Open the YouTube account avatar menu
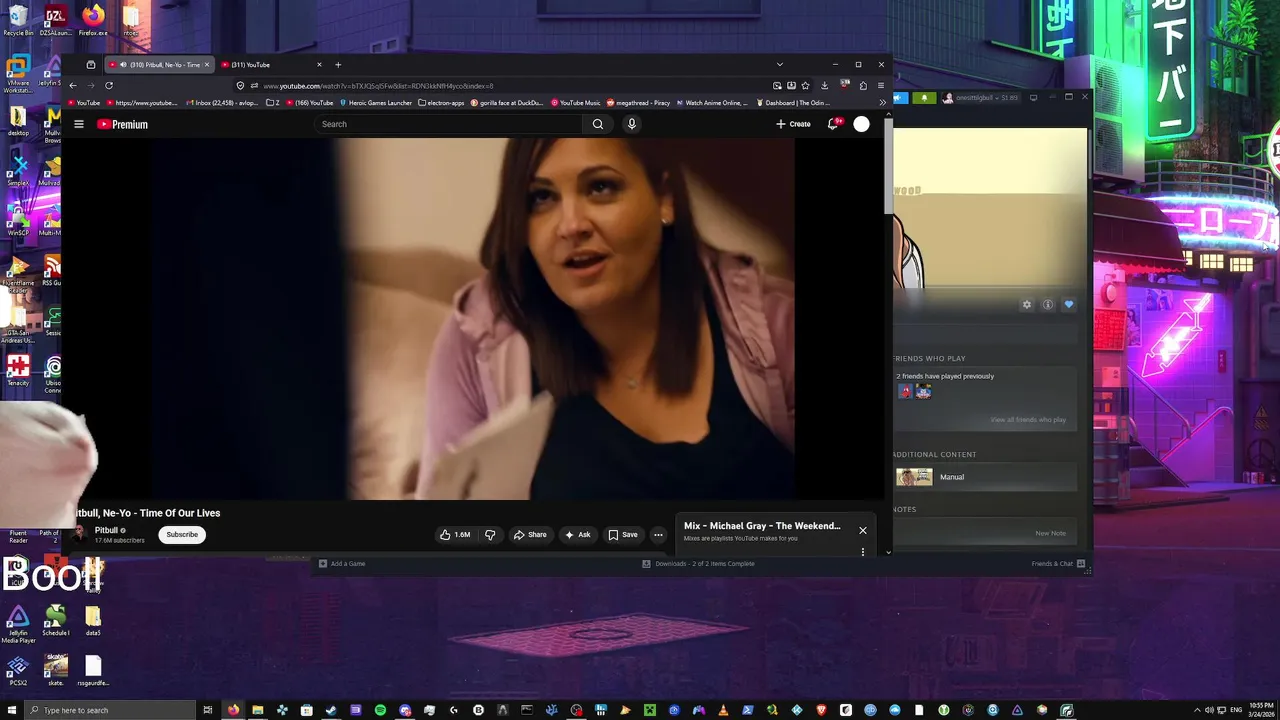The image size is (1280, 720). [861, 124]
